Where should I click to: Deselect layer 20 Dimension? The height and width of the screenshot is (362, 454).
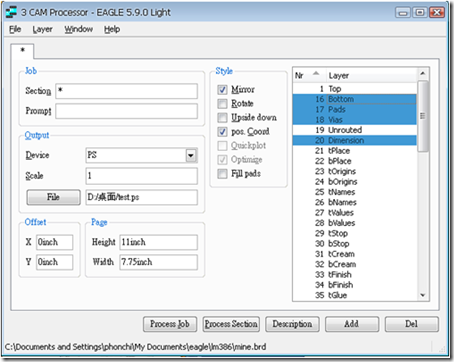point(355,140)
